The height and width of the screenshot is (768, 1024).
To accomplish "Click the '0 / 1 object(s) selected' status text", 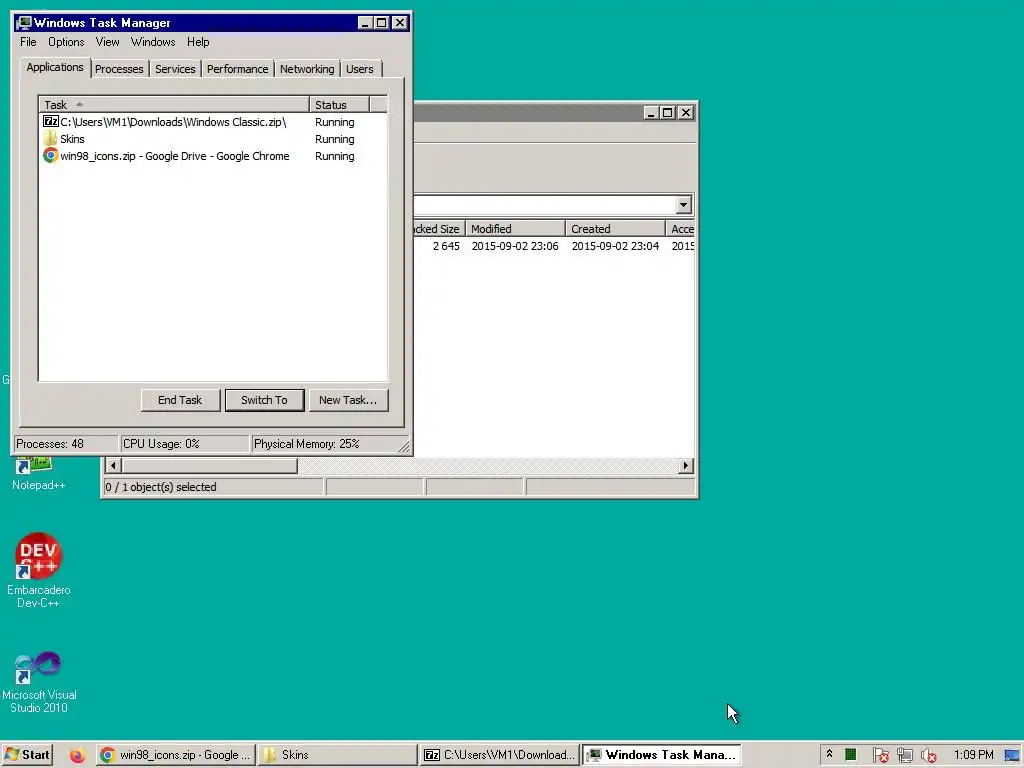I will coord(161,487).
